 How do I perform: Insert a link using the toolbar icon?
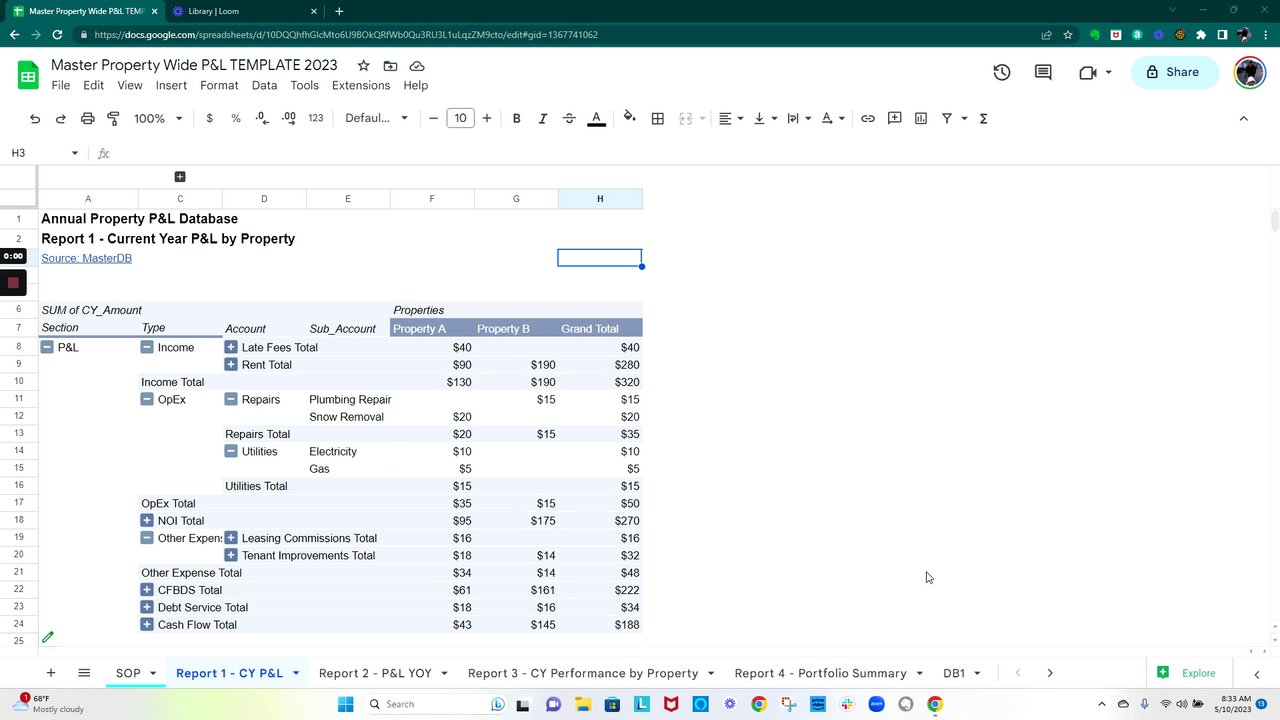pos(868,118)
